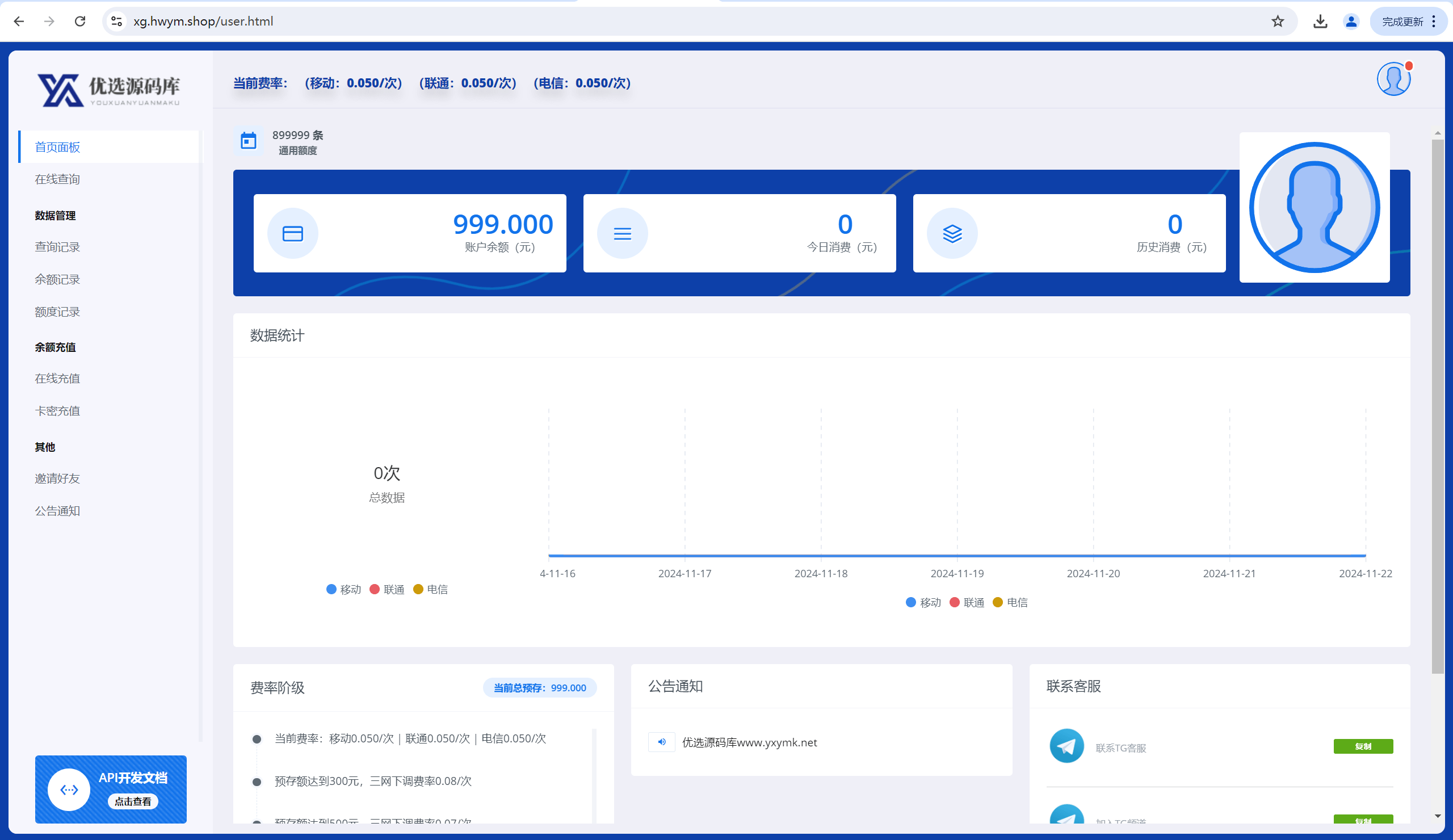Click the 优选源码库 logo
The height and width of the screenshot is (840, 1453).
(x=109, y=89)
